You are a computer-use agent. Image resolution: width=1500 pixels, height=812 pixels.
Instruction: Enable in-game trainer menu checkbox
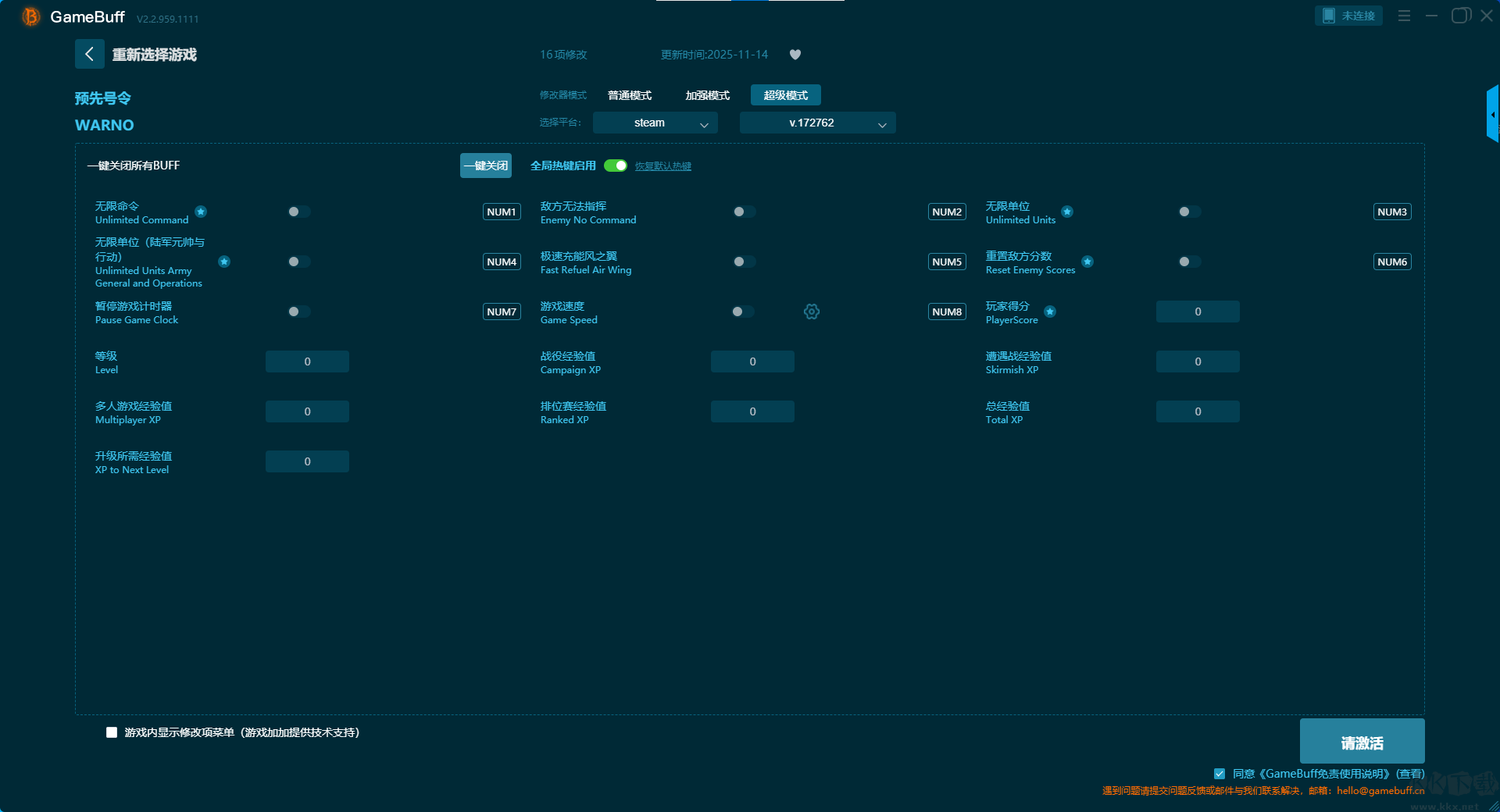[x=112, y=732]
